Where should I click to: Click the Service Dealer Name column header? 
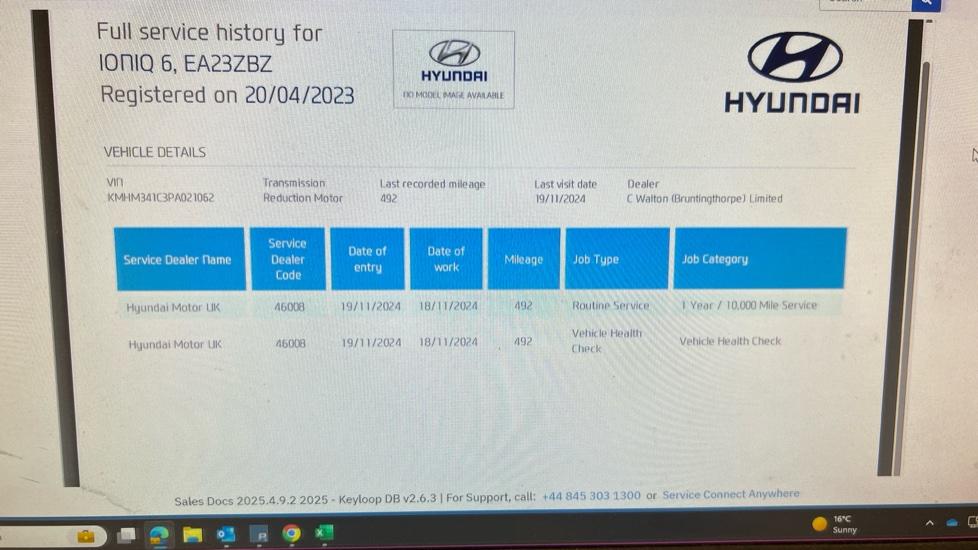point(180,259)
